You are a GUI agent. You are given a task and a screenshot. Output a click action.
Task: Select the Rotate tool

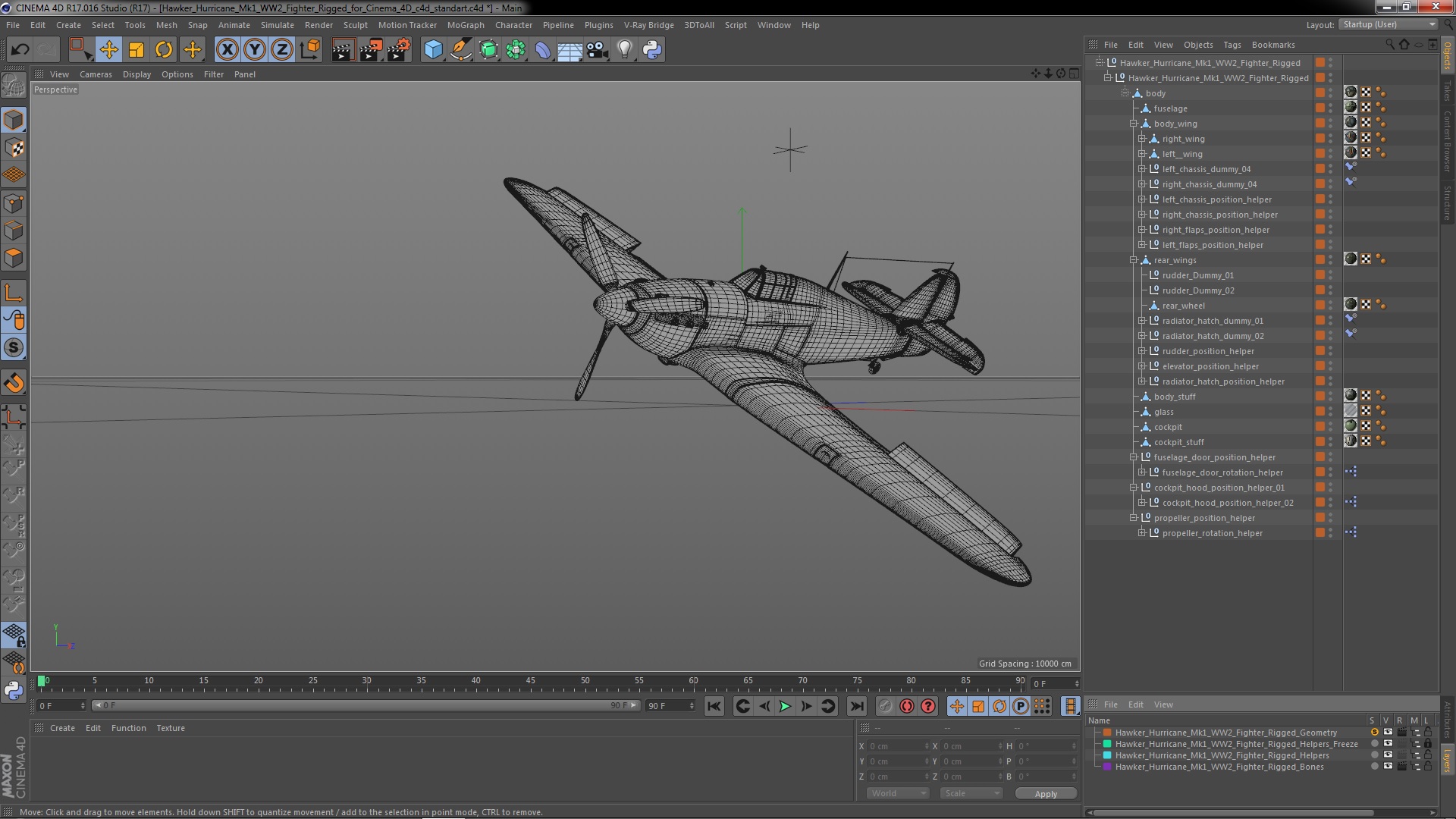[x=164, y=50]
